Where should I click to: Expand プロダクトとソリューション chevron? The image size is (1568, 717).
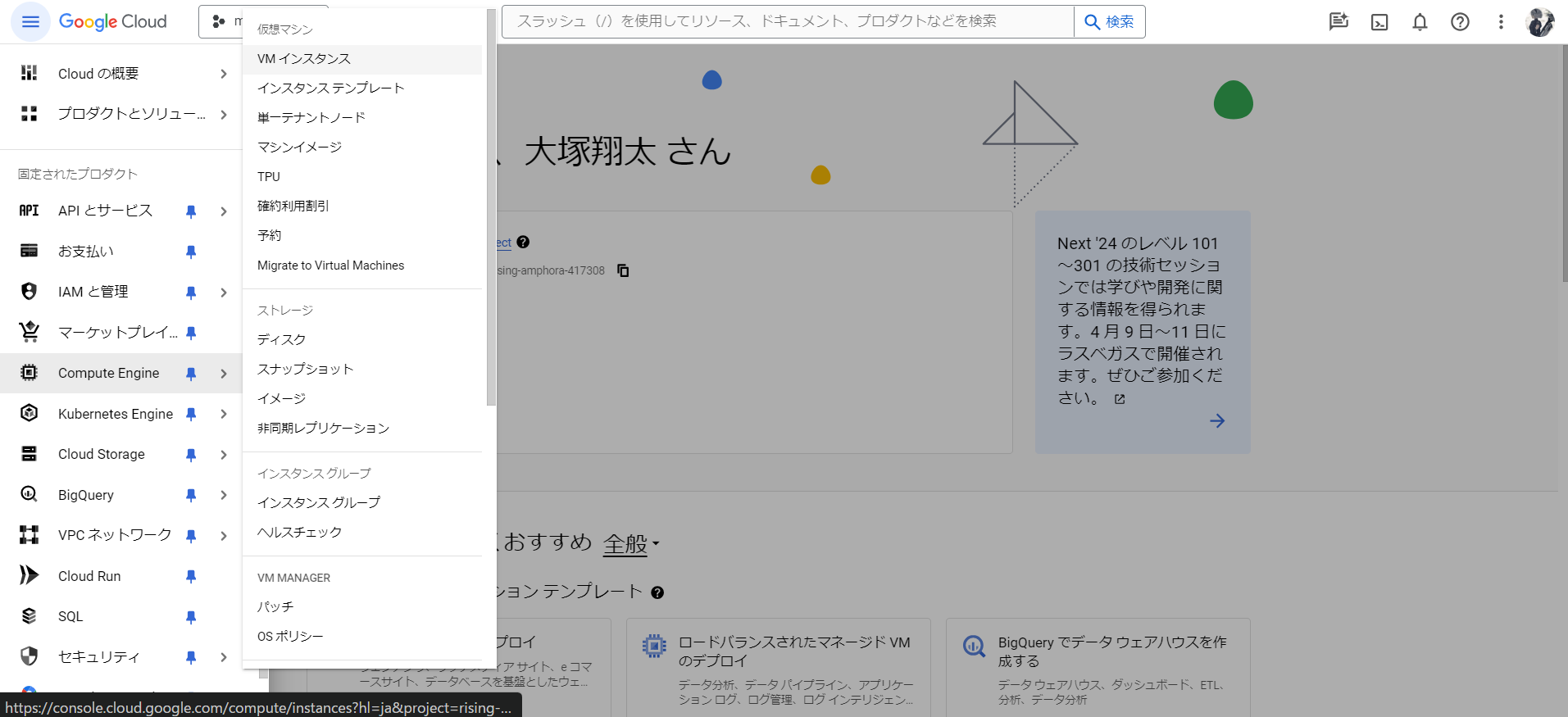pos(224,115)
